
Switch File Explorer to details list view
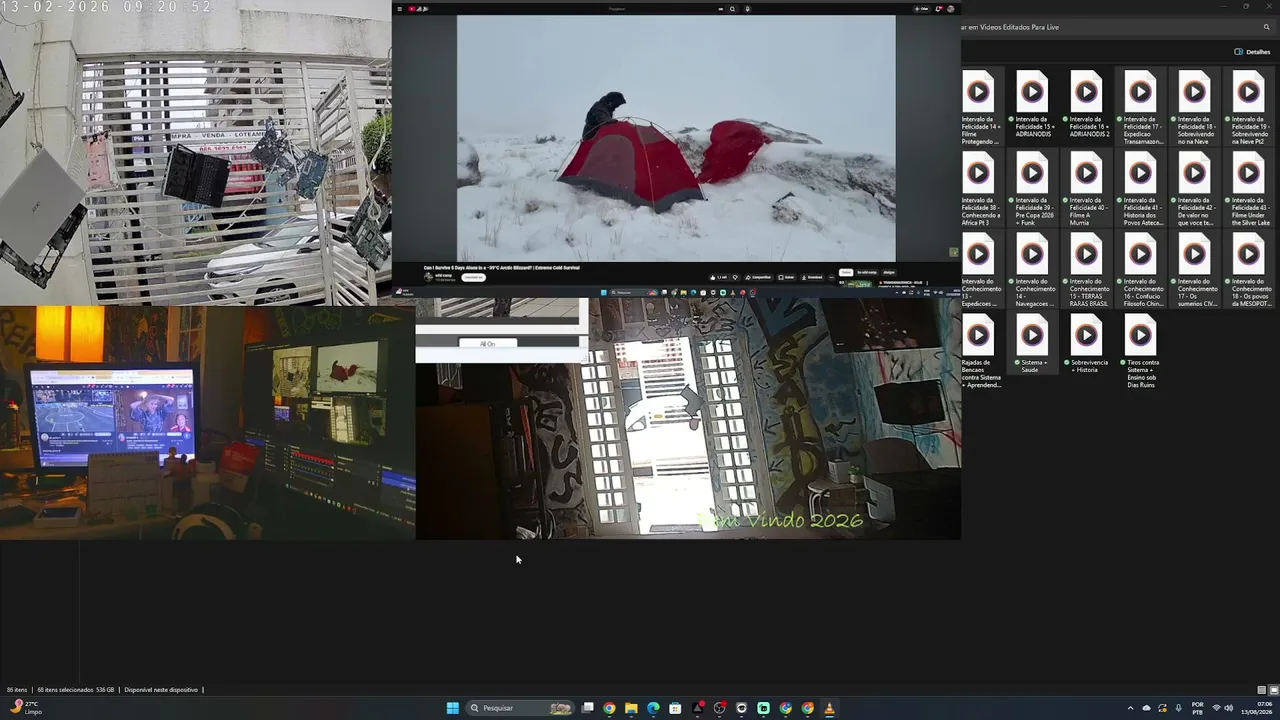pyautogui.click(x=1261, y=690)
